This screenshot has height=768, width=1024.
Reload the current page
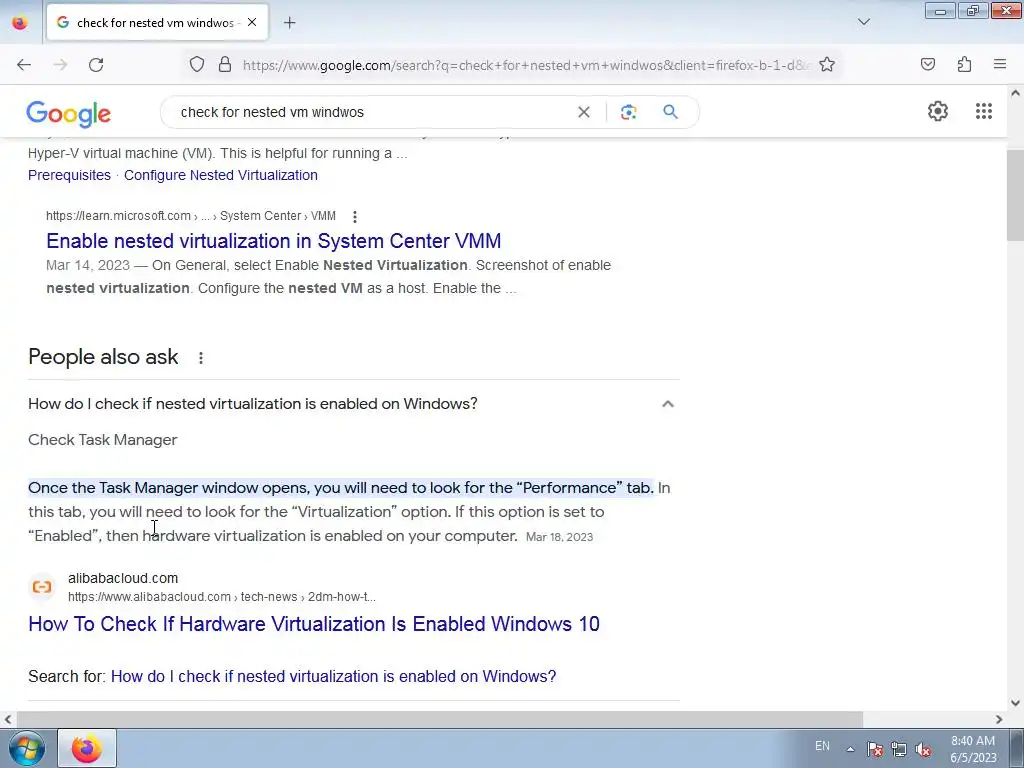(x=96, y=65)
